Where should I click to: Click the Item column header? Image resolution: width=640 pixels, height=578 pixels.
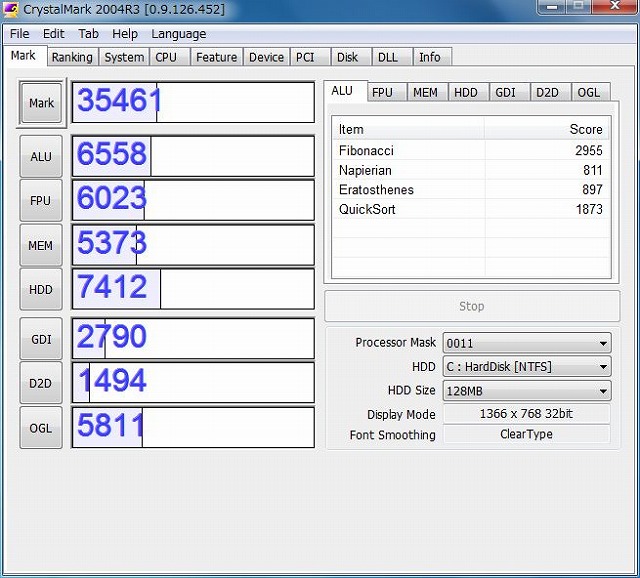(x=408, y=129)
